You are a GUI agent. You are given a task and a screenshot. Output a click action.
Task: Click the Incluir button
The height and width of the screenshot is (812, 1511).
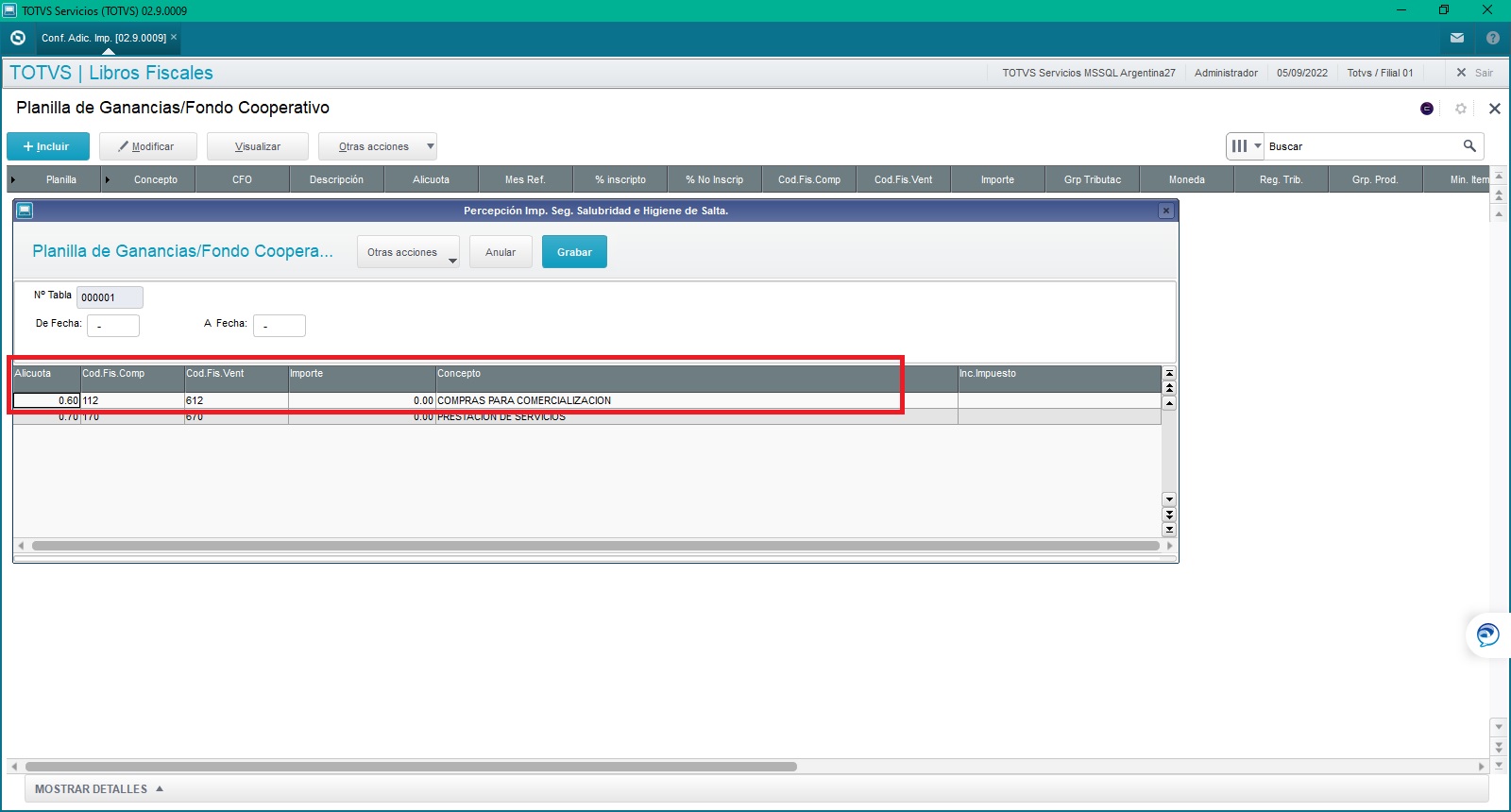pos(48,146)
